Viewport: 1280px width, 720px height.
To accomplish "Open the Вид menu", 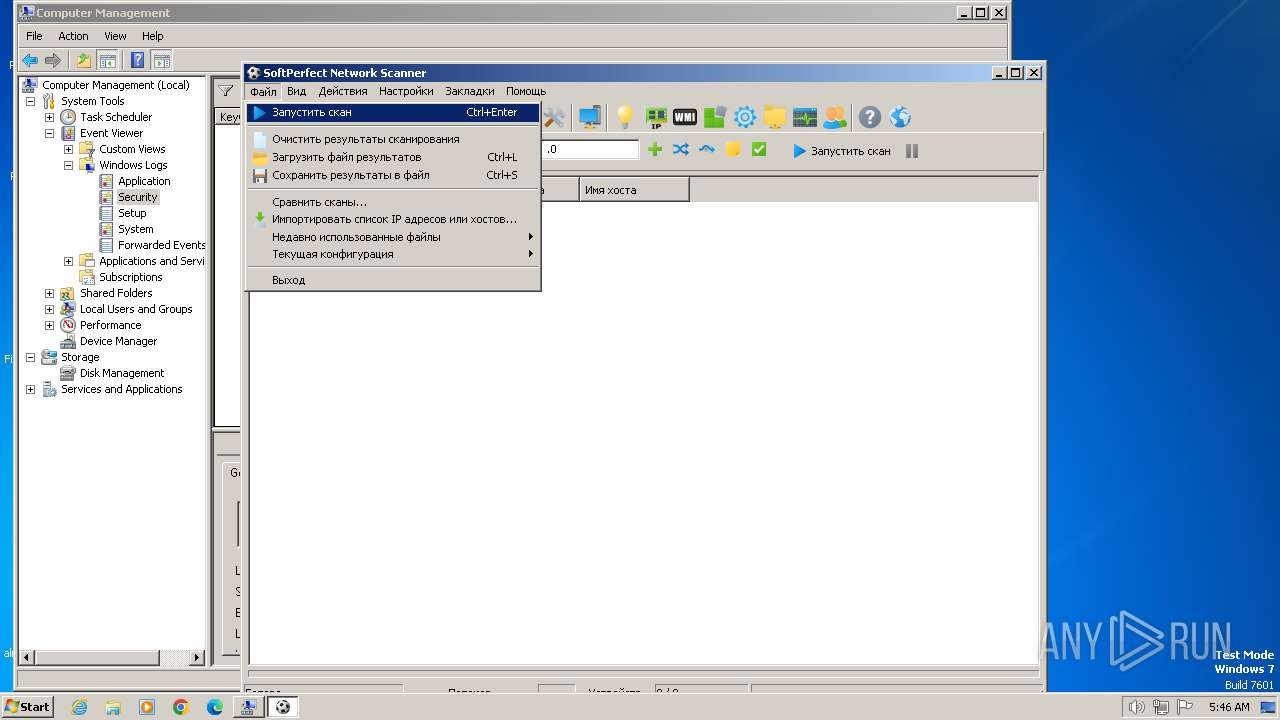I will 296,91.
